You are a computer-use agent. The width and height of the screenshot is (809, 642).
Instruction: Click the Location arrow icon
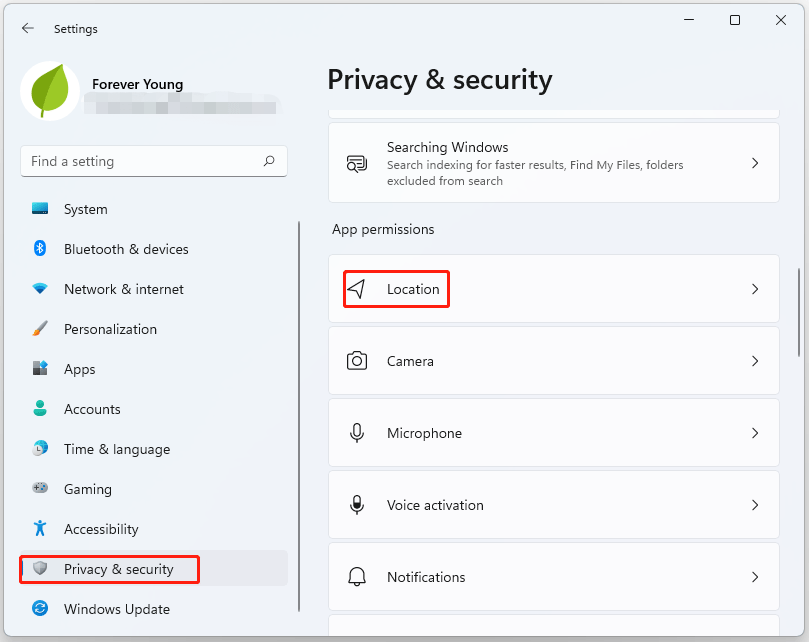pyautogui.click(x=357, y=288)
